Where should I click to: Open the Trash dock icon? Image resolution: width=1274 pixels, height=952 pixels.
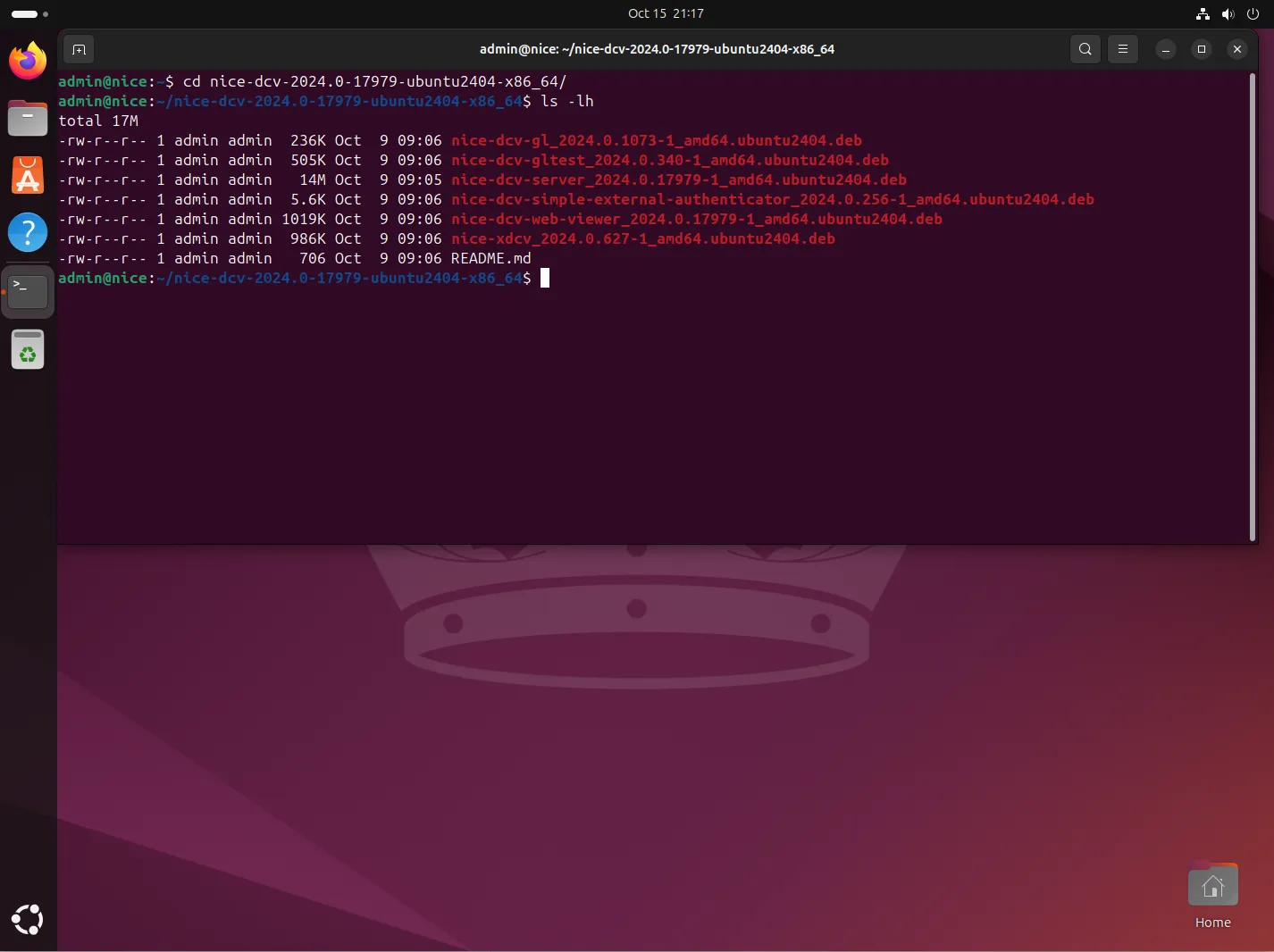tap(28, 349)
